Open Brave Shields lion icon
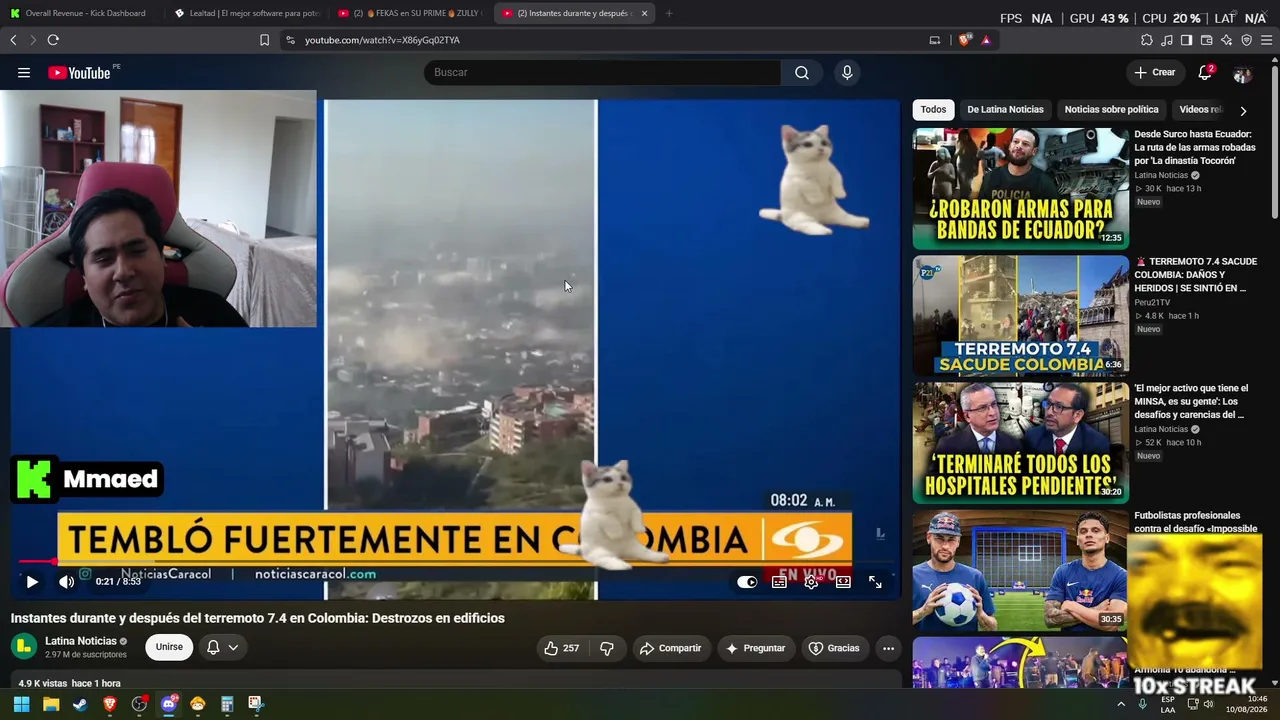This screenshot has height=720, width=1280. 964,40
